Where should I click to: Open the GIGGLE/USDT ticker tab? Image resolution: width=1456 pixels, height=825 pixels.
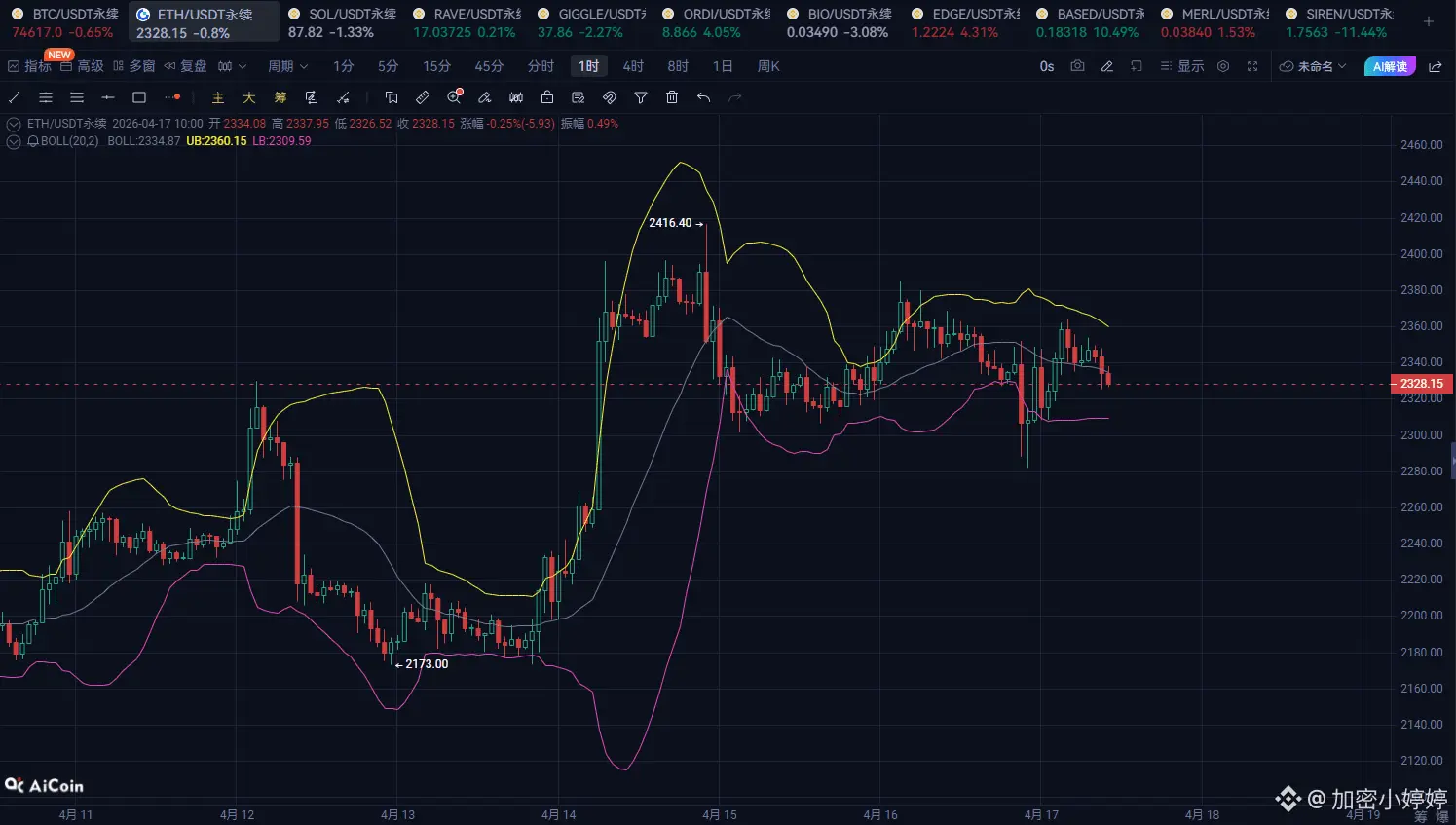tap(590, 22)
